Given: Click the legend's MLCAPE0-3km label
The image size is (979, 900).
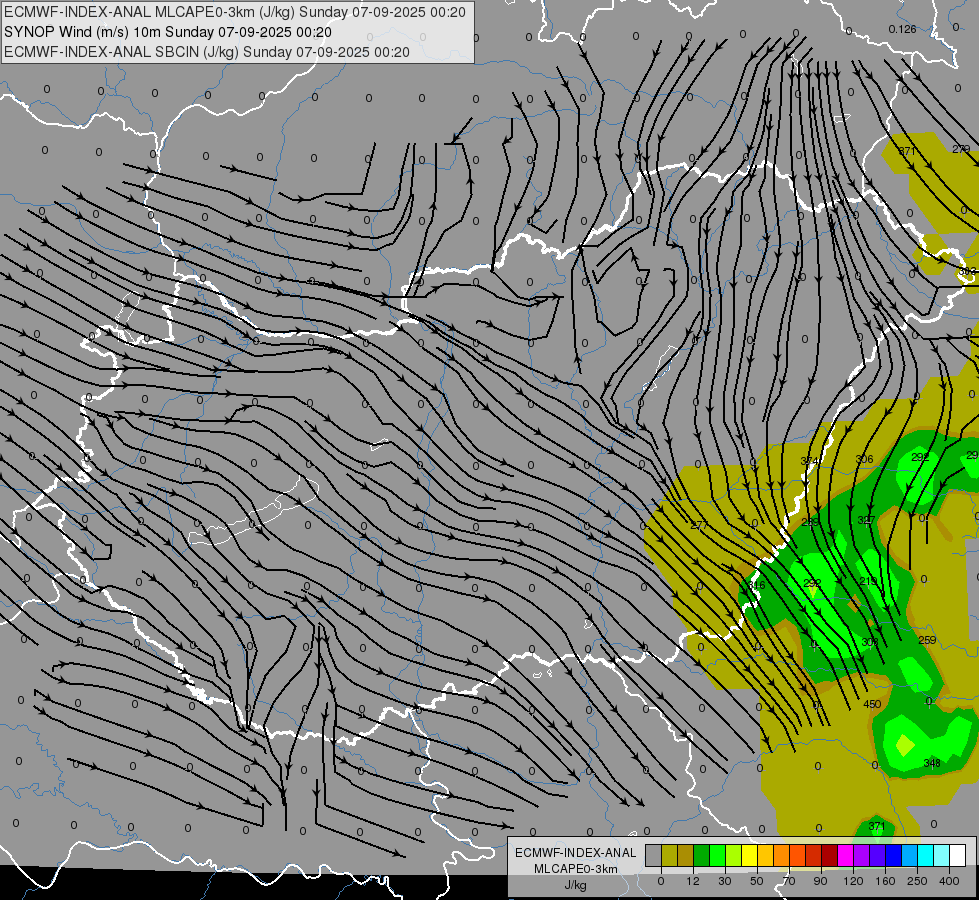Looking at the screenshot, I should click(x=575, y=869).
